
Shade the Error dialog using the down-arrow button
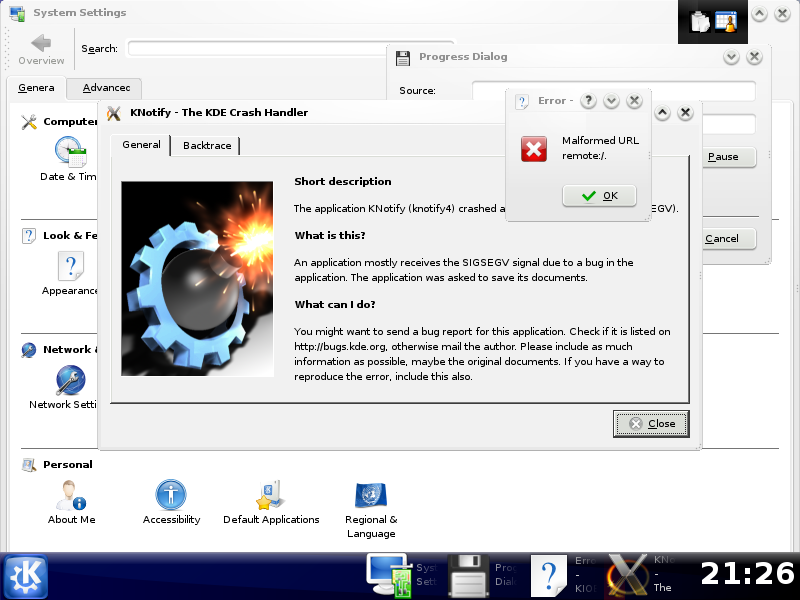coord(611,101)
